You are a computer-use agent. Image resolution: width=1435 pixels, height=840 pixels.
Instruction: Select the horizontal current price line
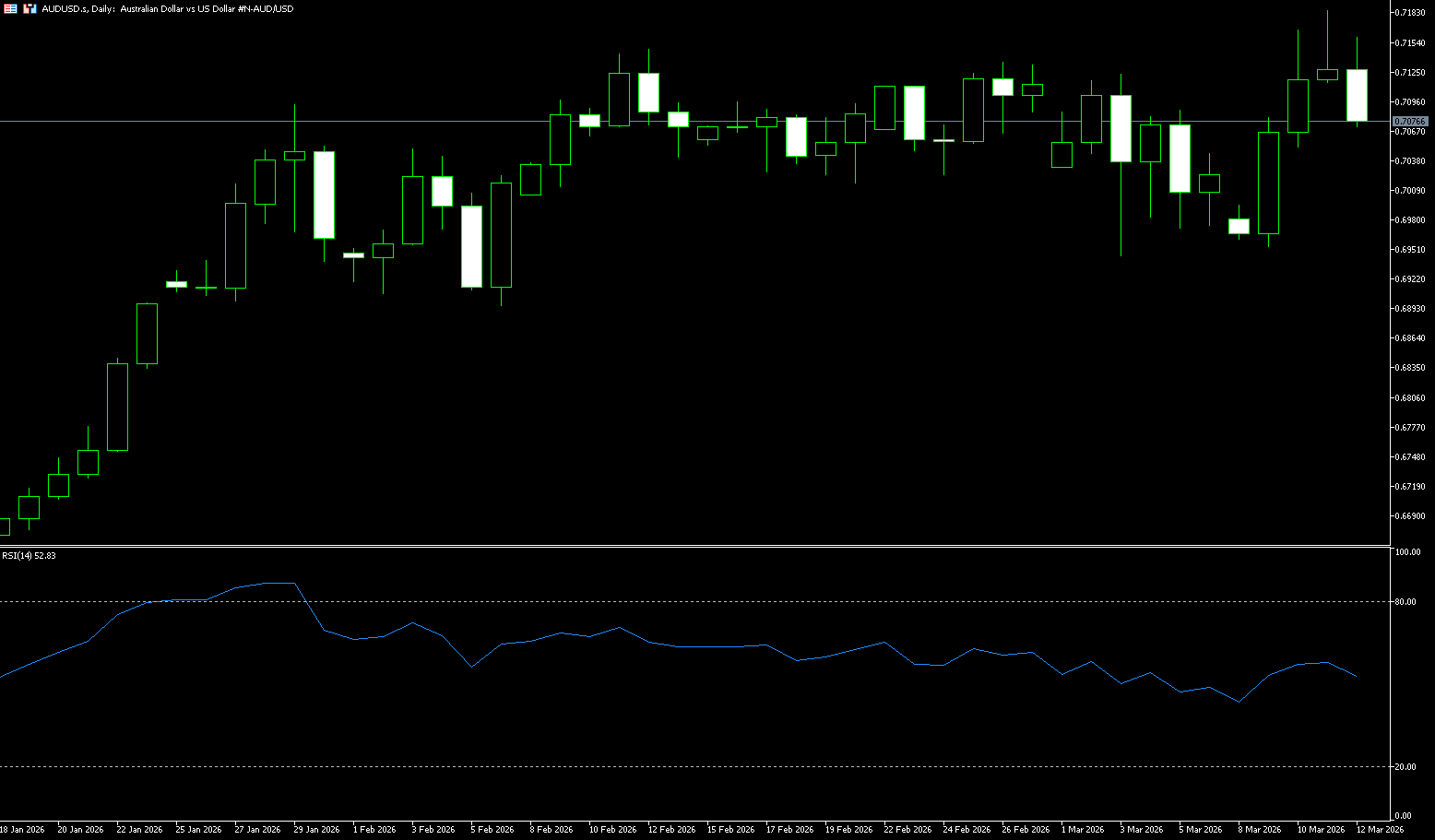[369, 121]
